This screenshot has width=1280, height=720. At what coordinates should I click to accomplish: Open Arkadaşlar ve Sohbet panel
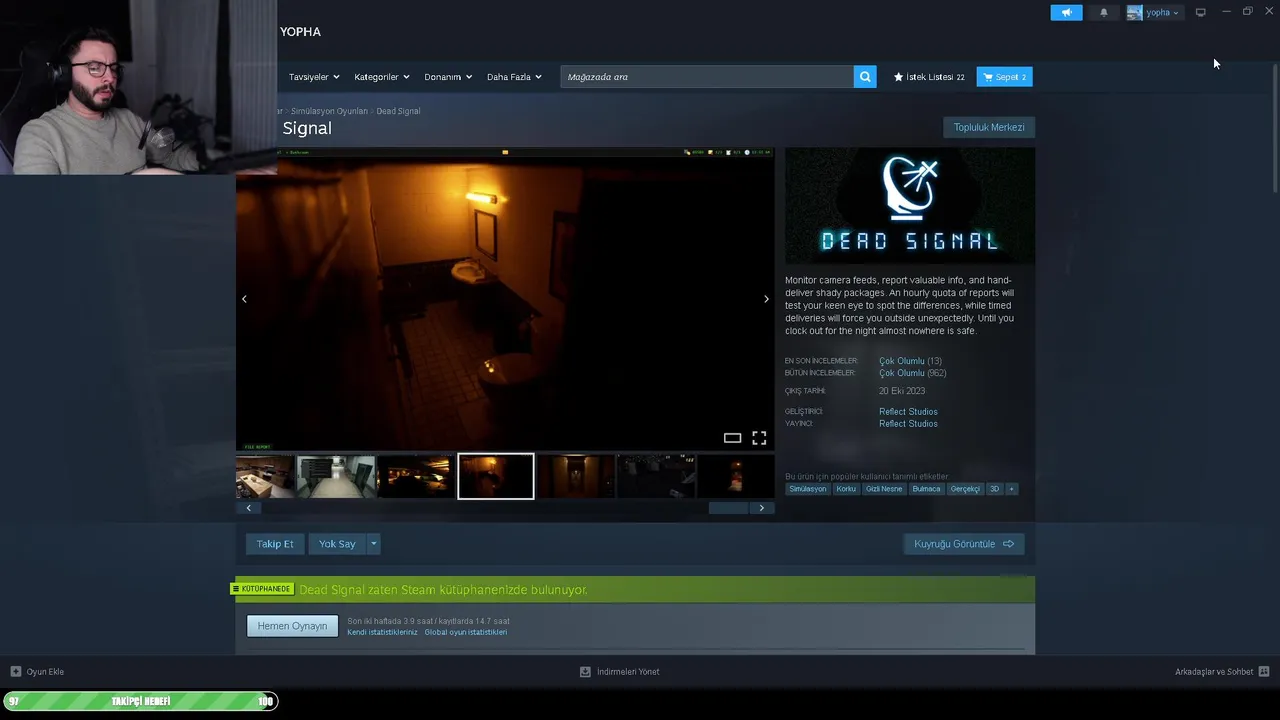[1221, 672]
